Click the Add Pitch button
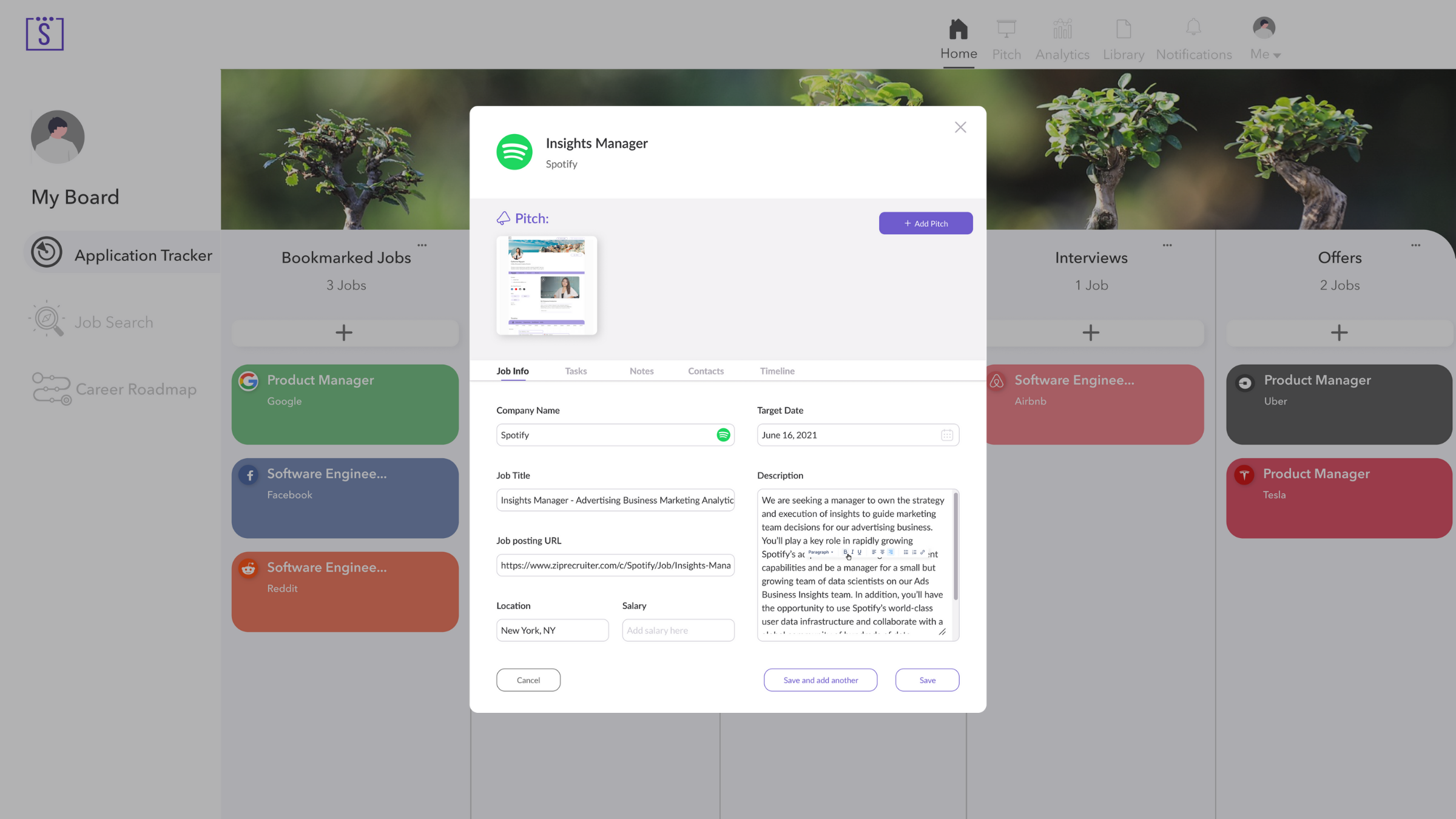 coord(925,223)
